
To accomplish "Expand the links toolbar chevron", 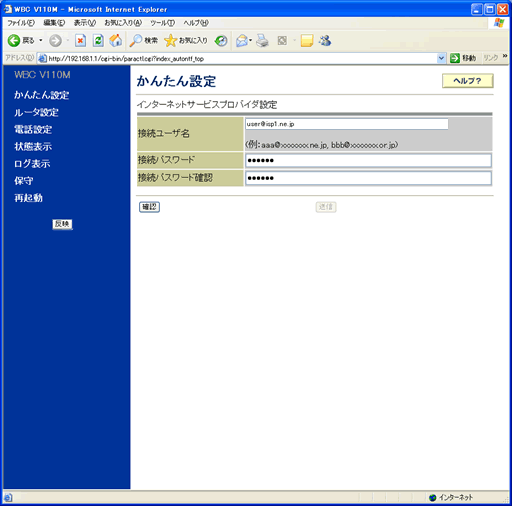I will [505, 56].
